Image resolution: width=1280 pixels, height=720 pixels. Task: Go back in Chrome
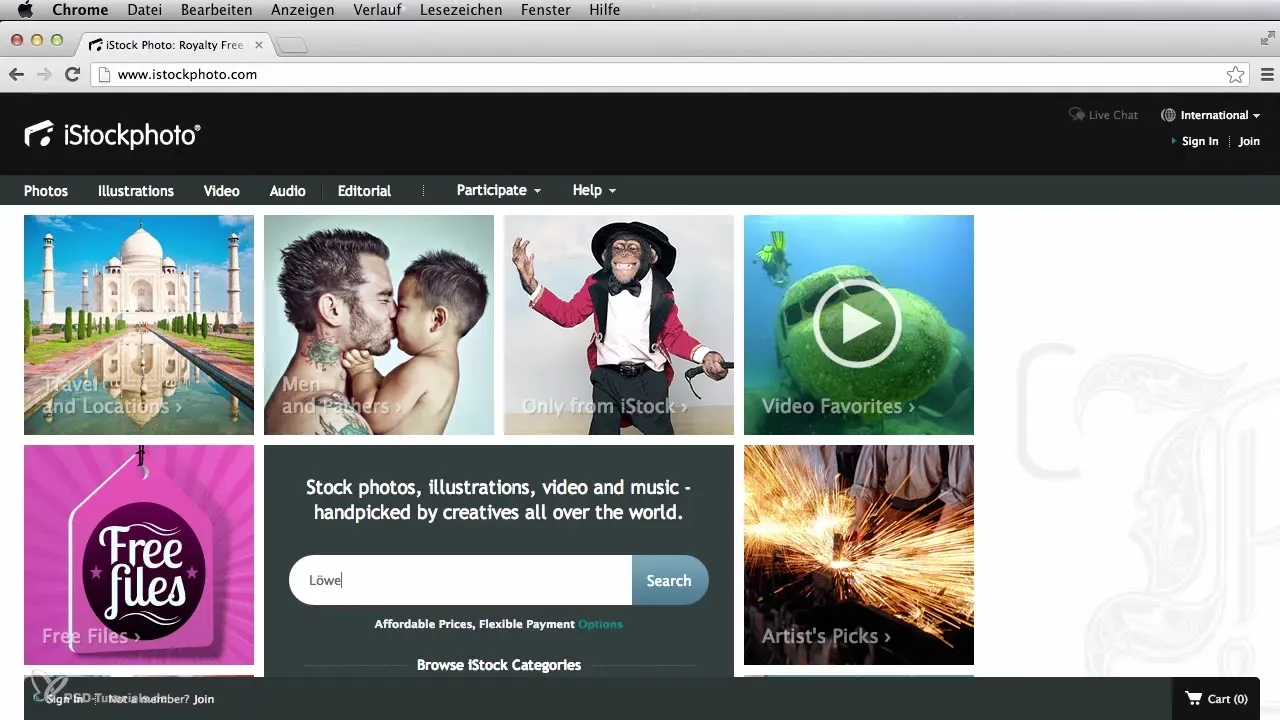[16, 75]
